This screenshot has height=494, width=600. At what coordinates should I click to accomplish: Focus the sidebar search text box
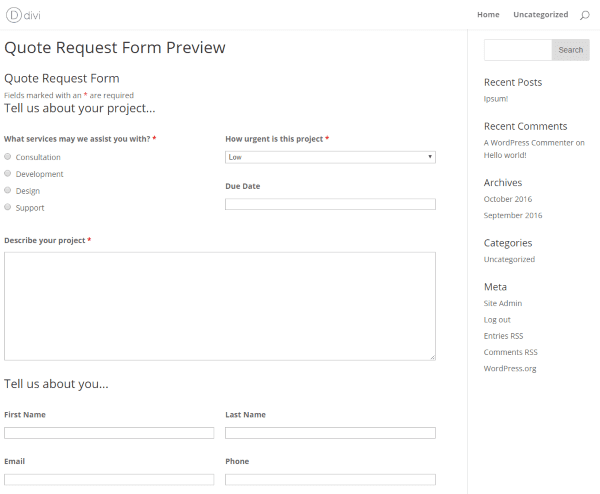517,50
